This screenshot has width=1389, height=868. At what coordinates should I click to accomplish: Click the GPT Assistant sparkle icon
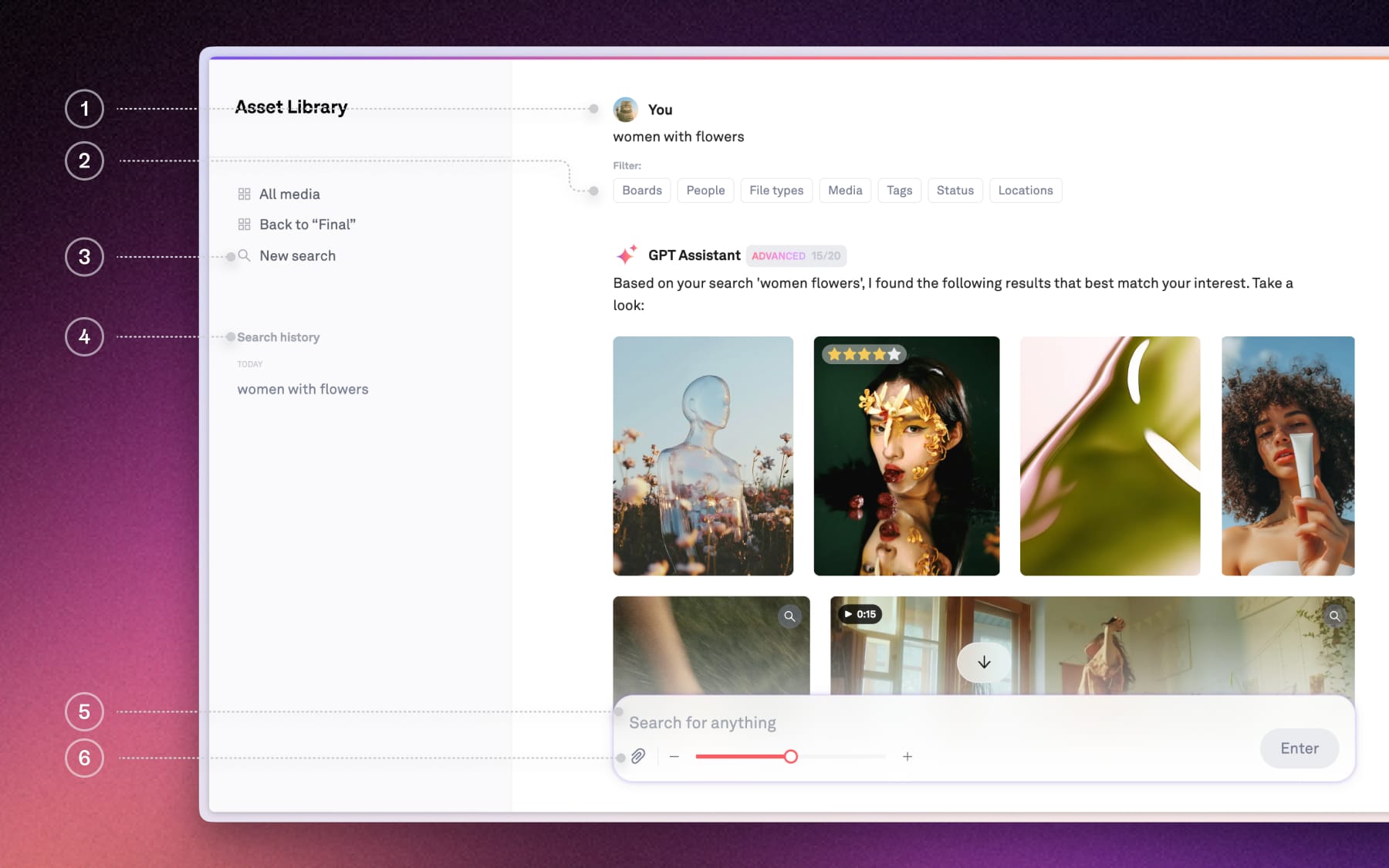pyautogui.click(x=627, y=255)
